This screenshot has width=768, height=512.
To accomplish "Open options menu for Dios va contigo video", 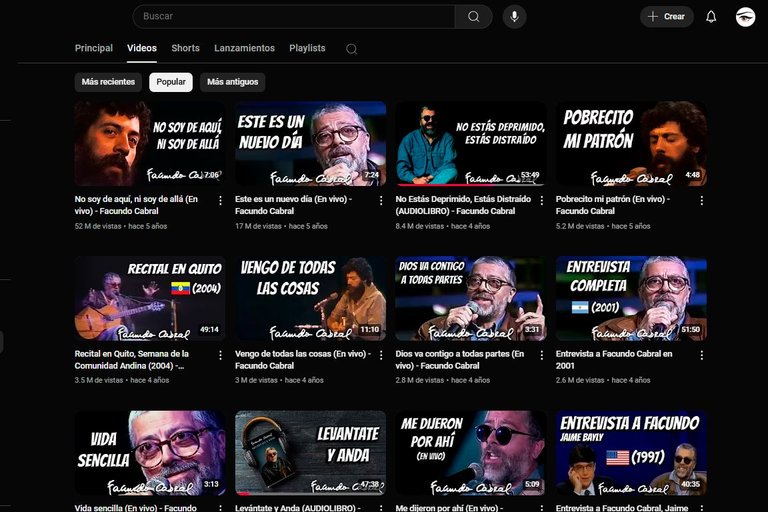I will tap(542, 355).
